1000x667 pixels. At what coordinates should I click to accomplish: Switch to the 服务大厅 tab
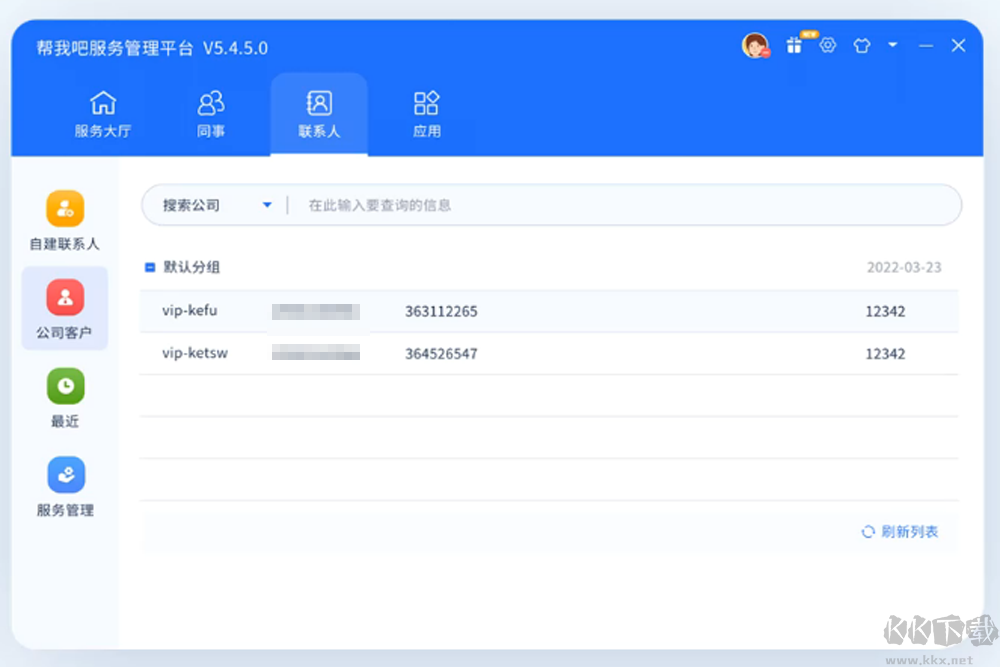(104, 113)
